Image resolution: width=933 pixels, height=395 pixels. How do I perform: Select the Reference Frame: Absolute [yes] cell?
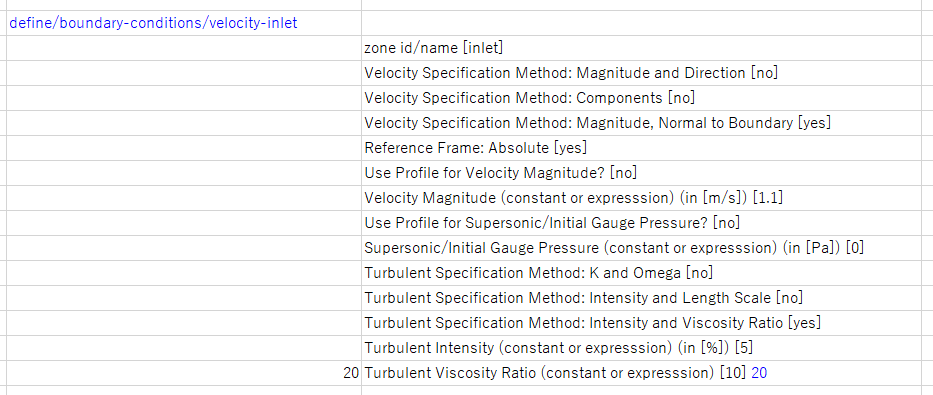647,148
